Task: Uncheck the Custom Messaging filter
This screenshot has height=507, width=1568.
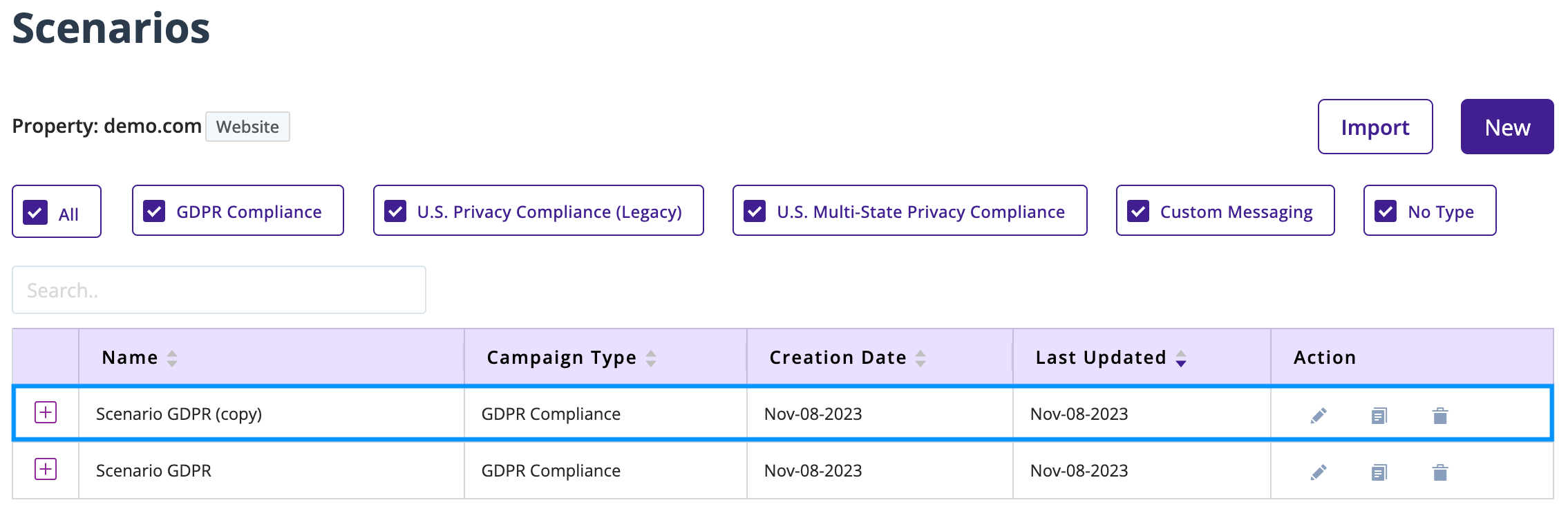Action: (1140, 212)
